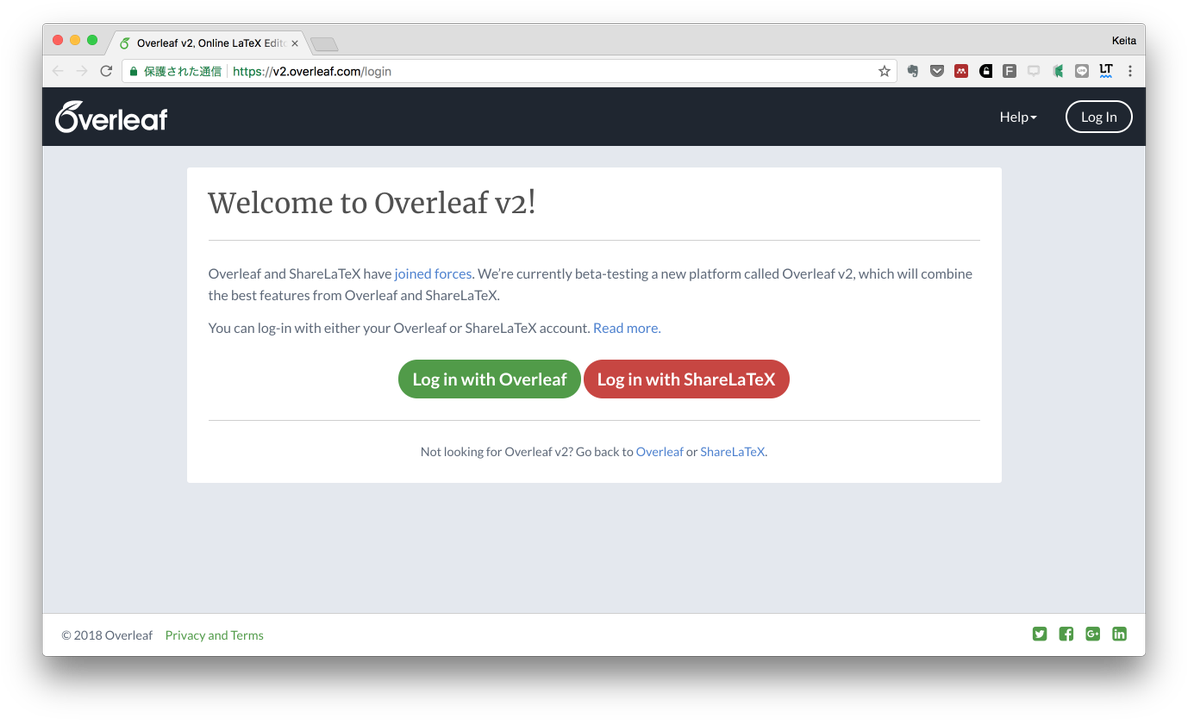Go back to Overleaf via the bottom link
1187x720 pixels.
tap(659, 451)
